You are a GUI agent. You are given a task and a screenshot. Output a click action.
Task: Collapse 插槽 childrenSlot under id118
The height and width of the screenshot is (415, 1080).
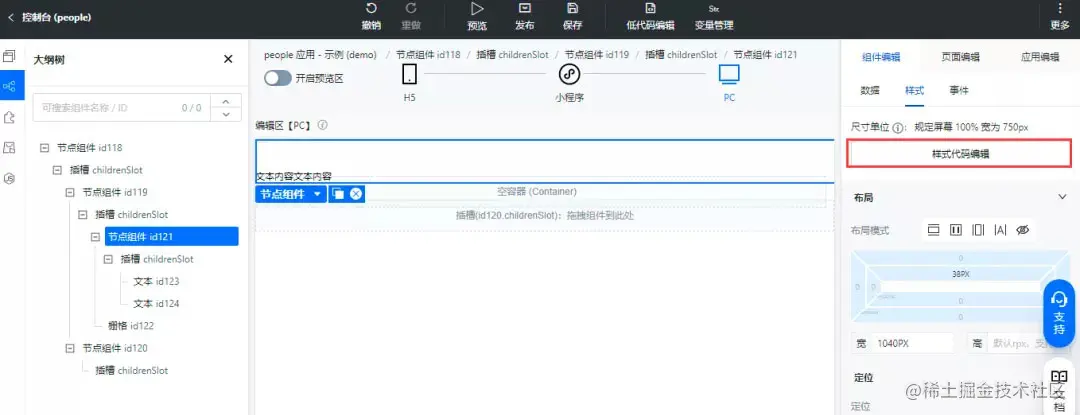coord(57,169)
